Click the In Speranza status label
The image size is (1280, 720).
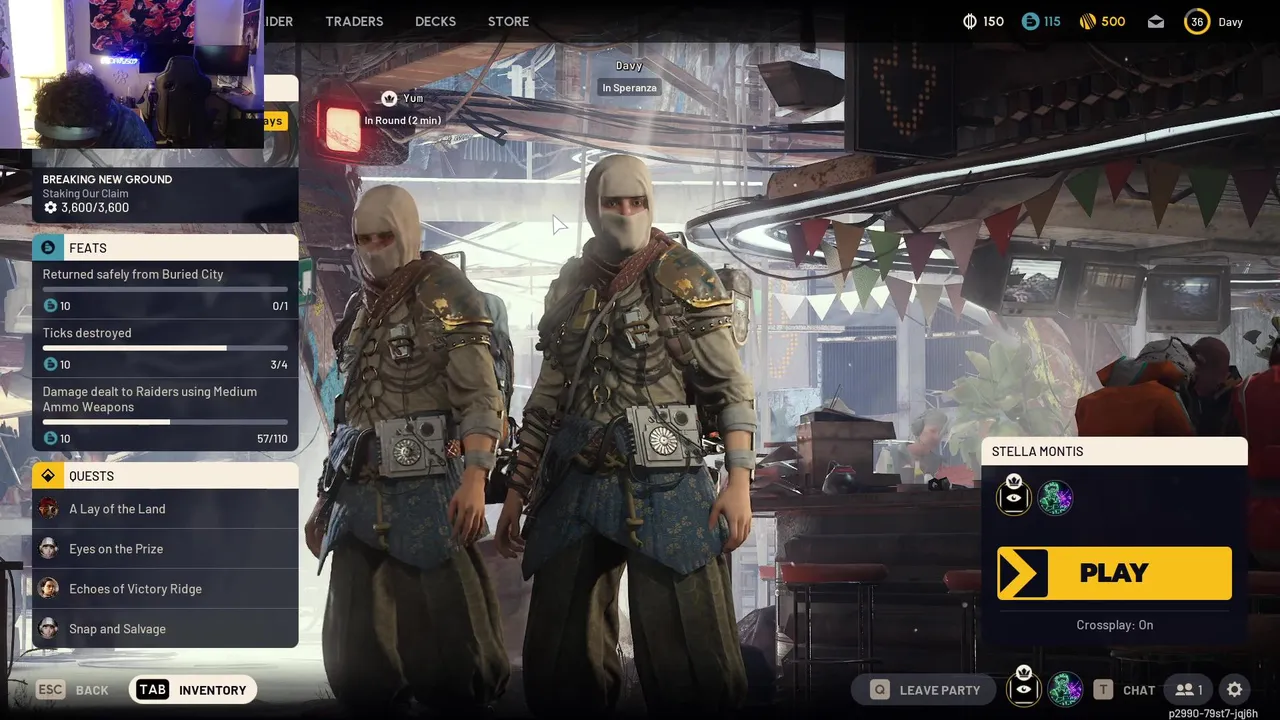629,88
